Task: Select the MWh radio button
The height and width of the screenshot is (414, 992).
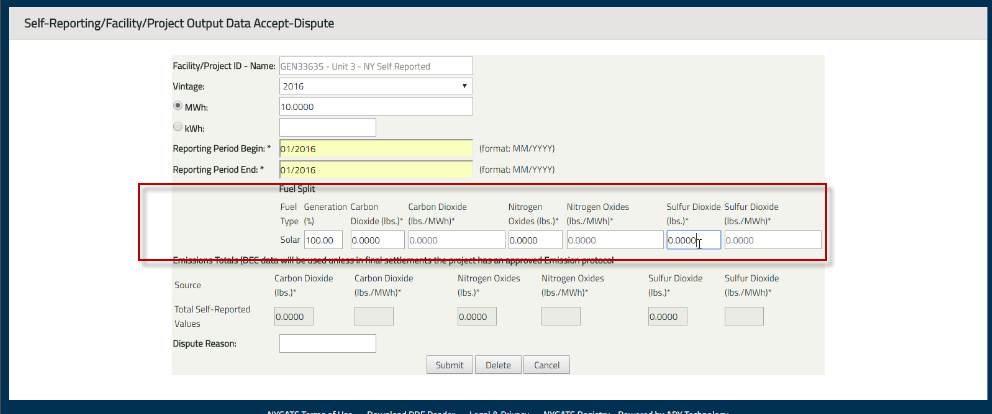Action: [179, 106]
